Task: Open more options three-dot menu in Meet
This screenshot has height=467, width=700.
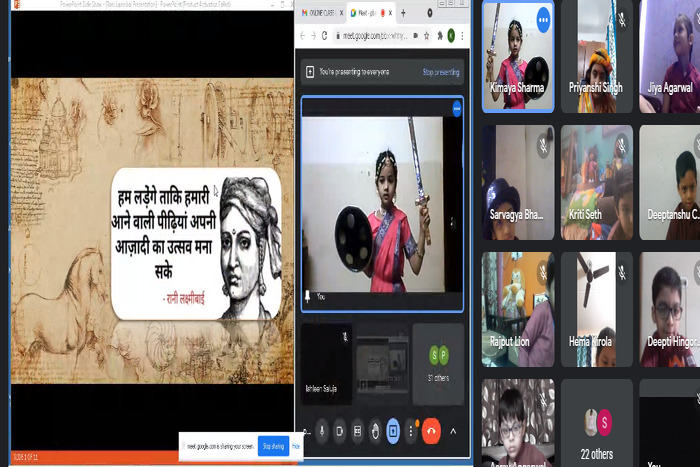Action: 411,431
